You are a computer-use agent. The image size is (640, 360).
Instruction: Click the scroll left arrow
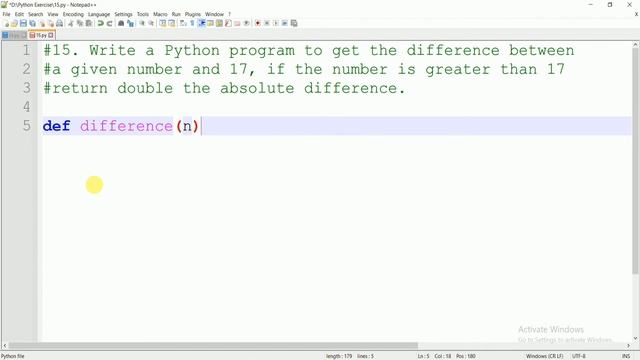coord(4,345)
